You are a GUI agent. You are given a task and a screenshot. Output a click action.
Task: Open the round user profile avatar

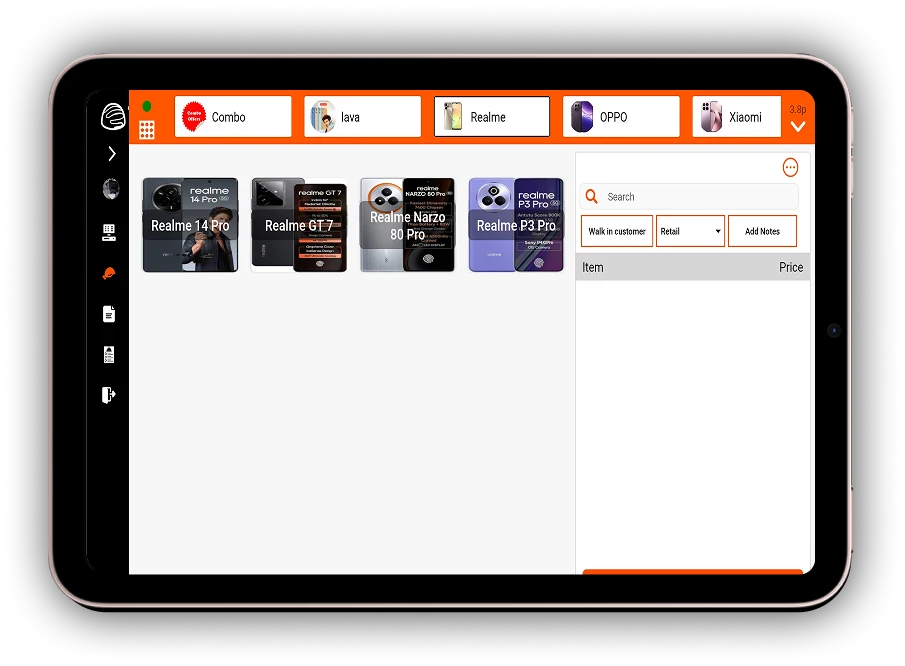point(111,189)
